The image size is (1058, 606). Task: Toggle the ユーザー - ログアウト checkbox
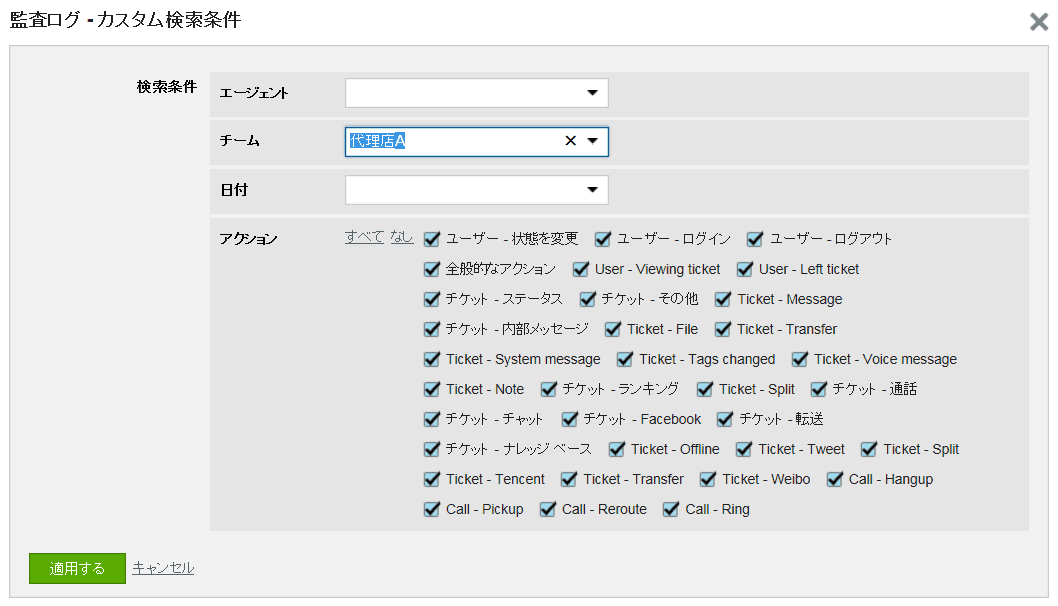(x=755, y=239)
